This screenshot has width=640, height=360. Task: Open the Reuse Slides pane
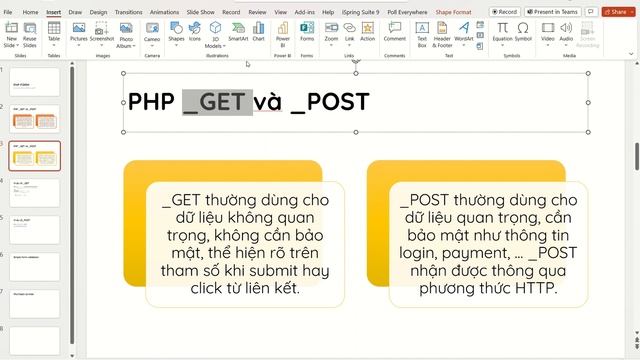click(x=29, y=35)
